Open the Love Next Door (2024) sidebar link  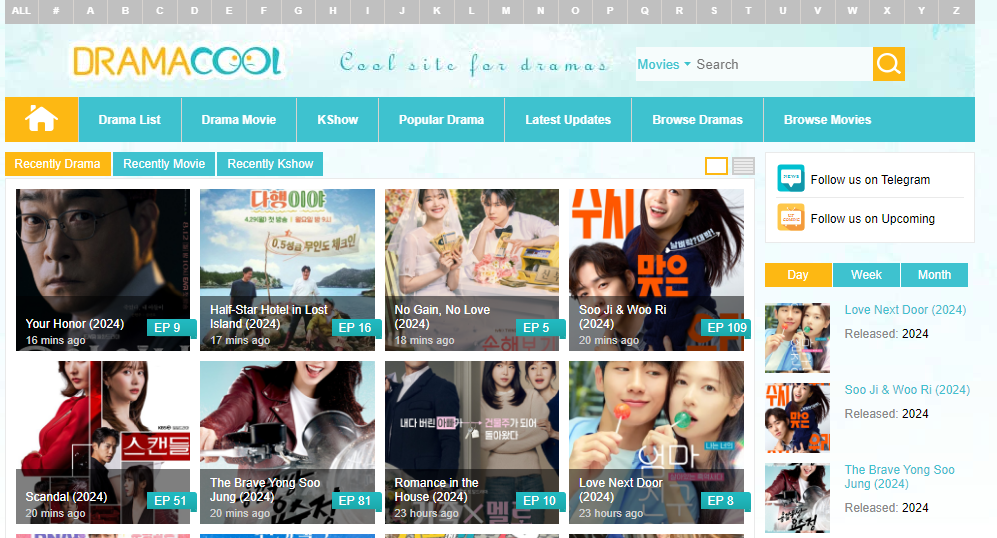point(905,310)
